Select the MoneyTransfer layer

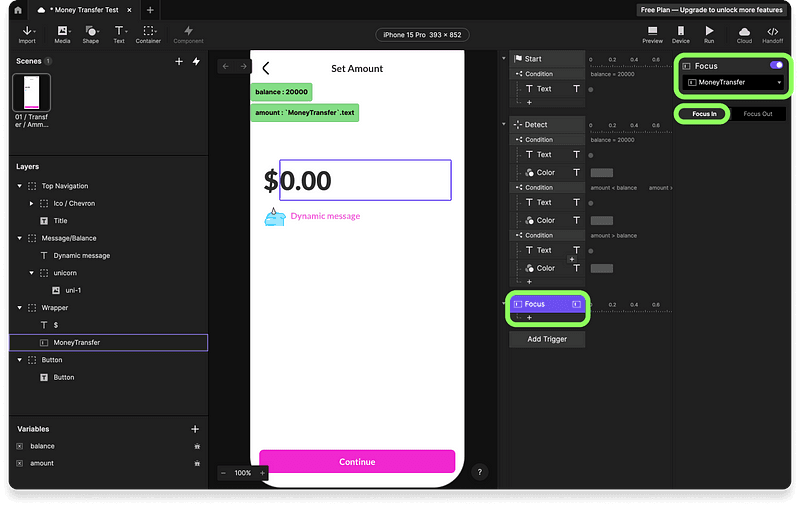tap(109, 343)
